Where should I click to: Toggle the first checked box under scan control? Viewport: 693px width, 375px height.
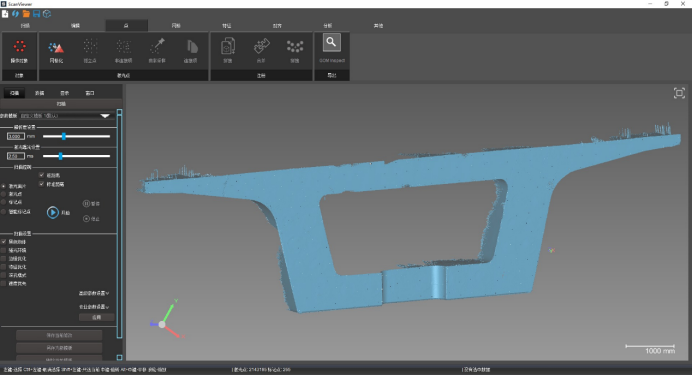tap(42, 175)
